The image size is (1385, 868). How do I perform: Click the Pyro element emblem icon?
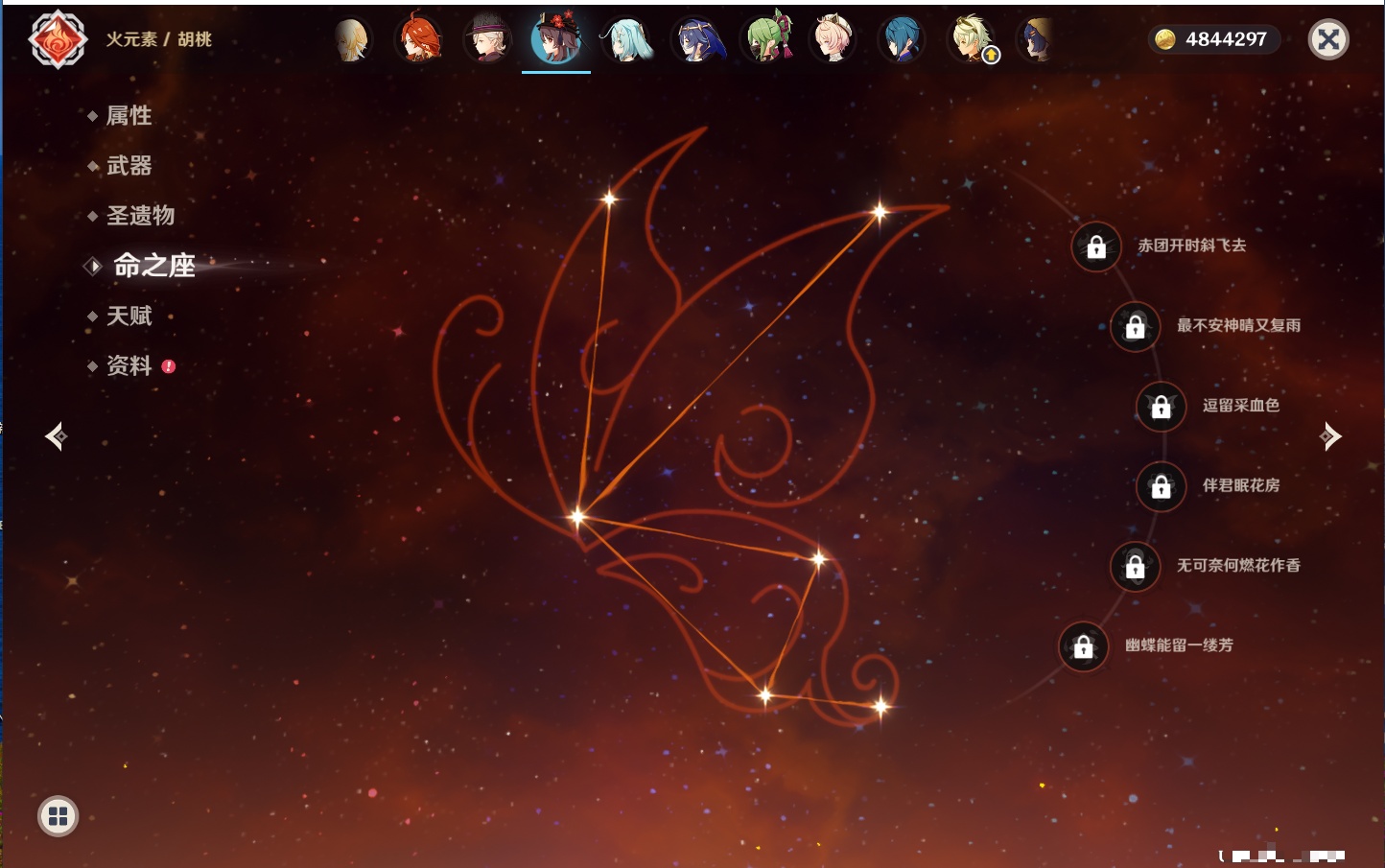pos(58,39)
